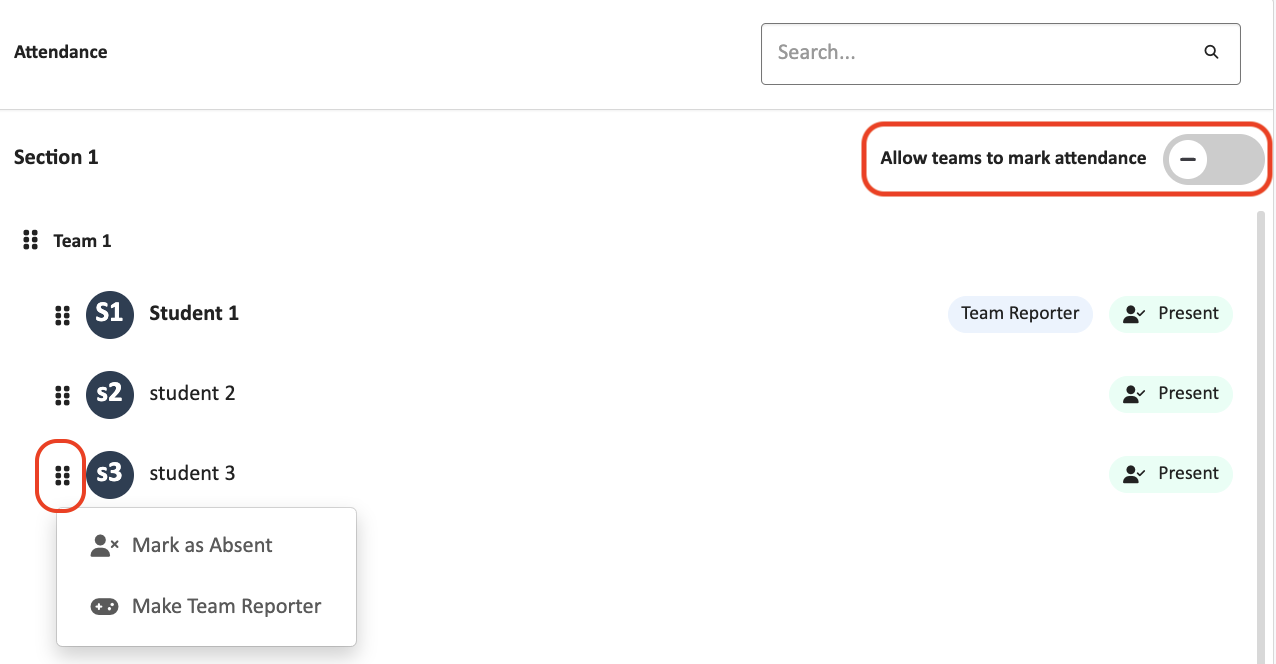The height and width of the screenshot is (664, 1276).
Task: Click student 3's s3 avatar icon
Action: [110, 474]
